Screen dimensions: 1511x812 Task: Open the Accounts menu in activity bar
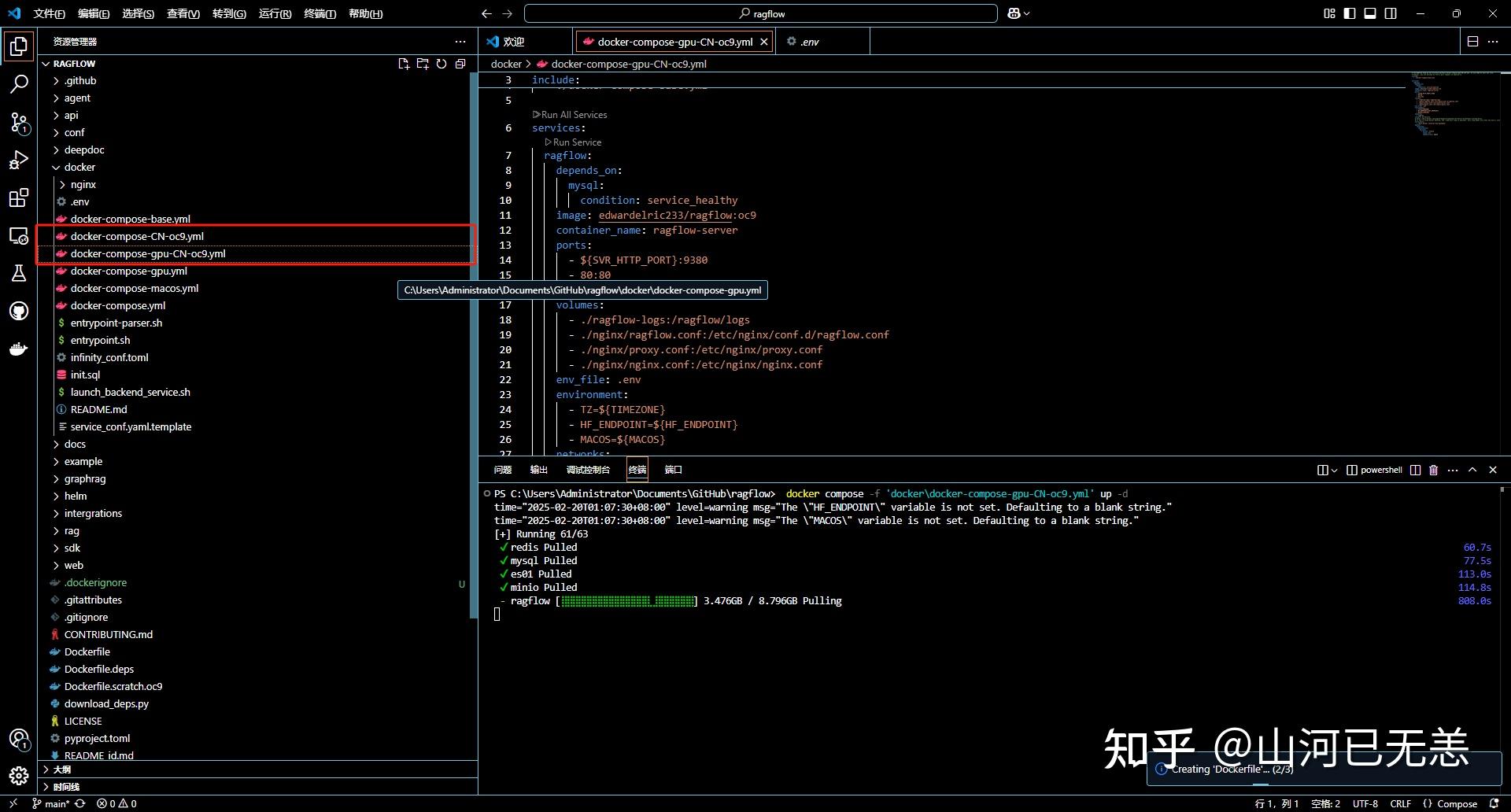19,739
